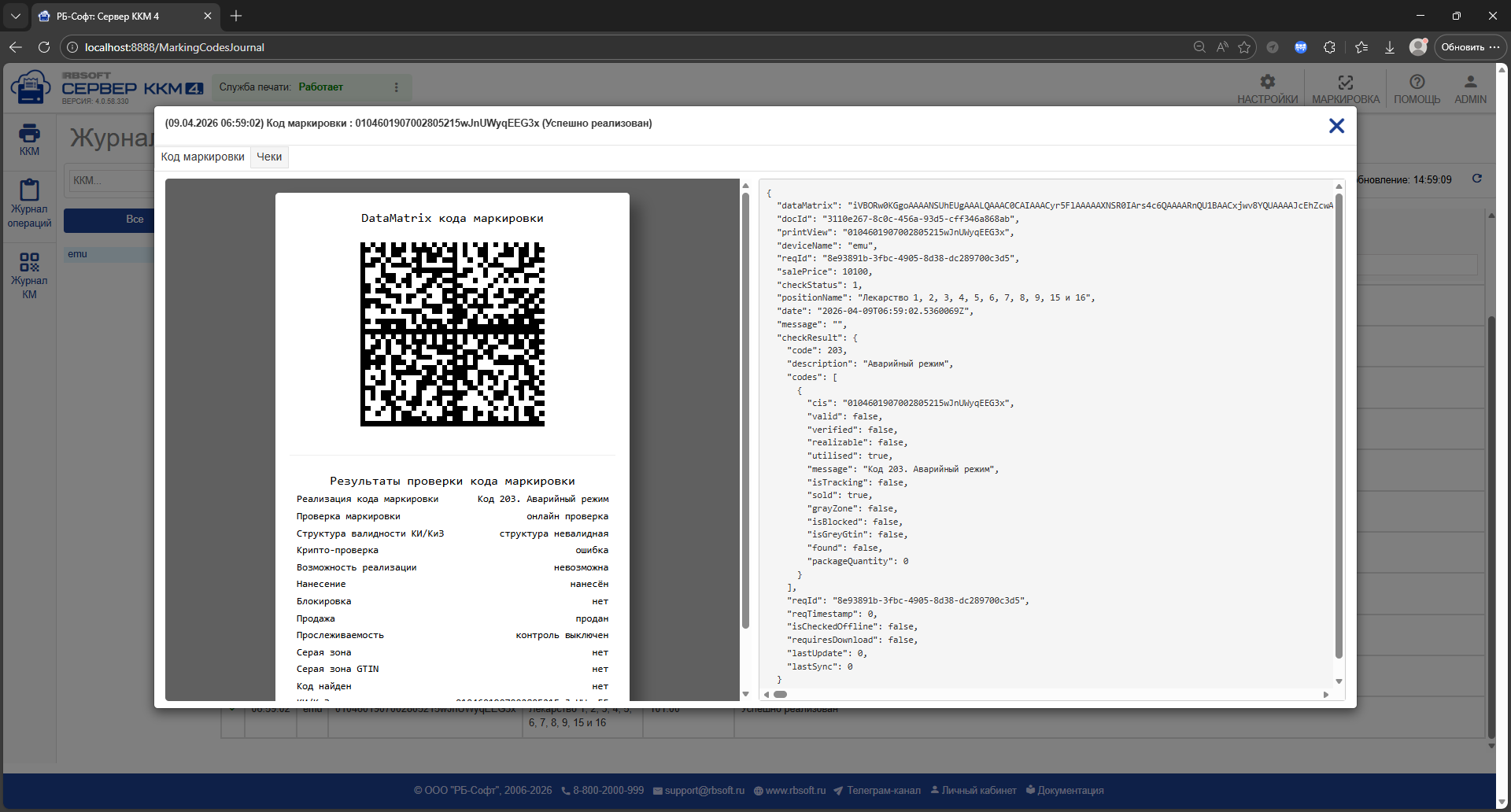The width and height of the screenshot is (1511, 812).
Task: Click "структура невалидная" value
Action: tap(554, 533)
